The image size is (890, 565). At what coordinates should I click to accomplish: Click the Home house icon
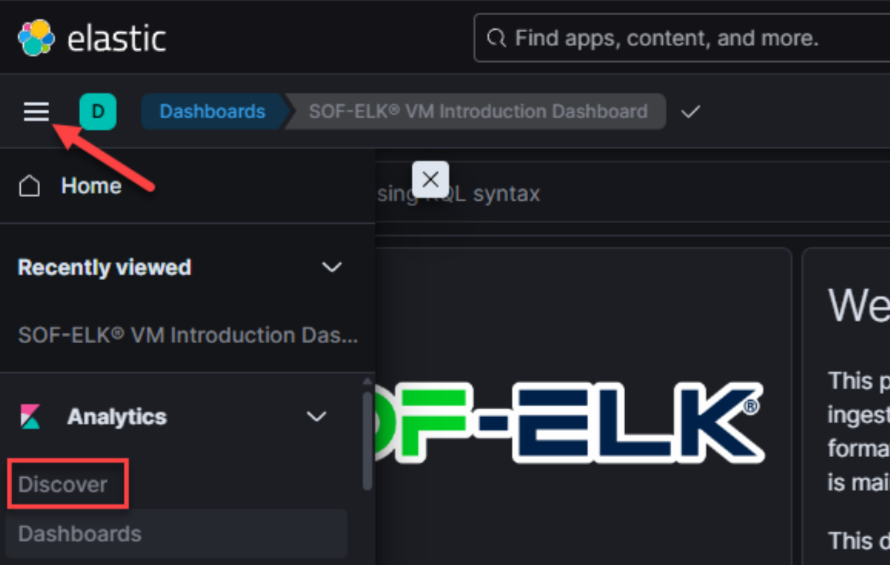click(30, 186)
